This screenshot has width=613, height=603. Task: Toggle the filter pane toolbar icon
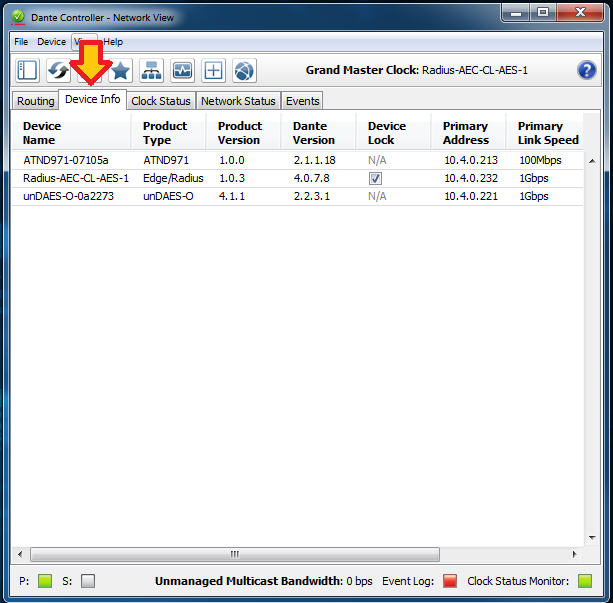click(x=27, y=71)
